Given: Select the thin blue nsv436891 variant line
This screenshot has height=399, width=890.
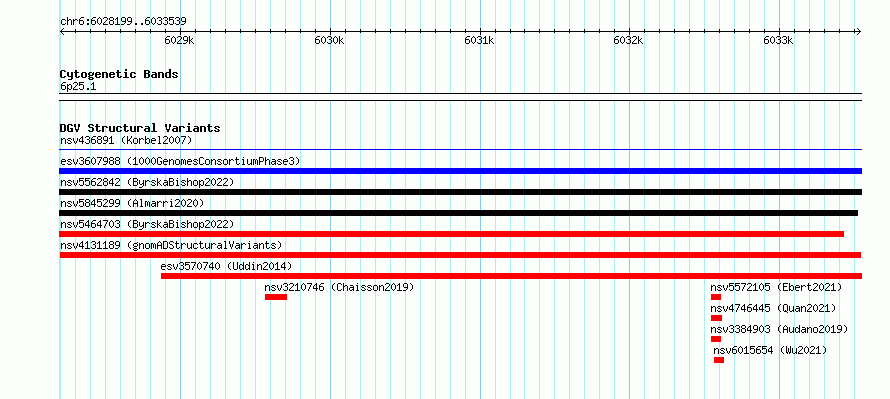Looking at the screenshot, I should 460,150.
